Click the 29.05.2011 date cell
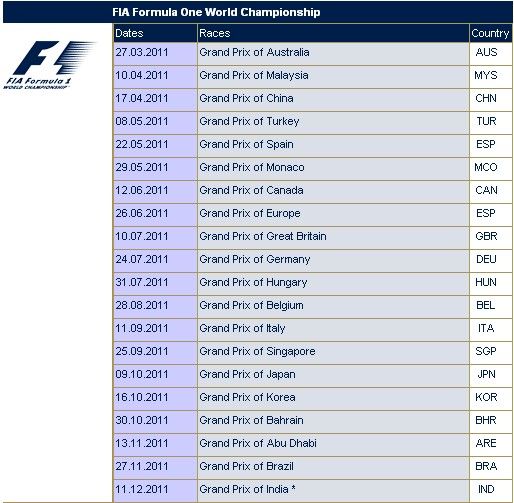 (142, 167)
